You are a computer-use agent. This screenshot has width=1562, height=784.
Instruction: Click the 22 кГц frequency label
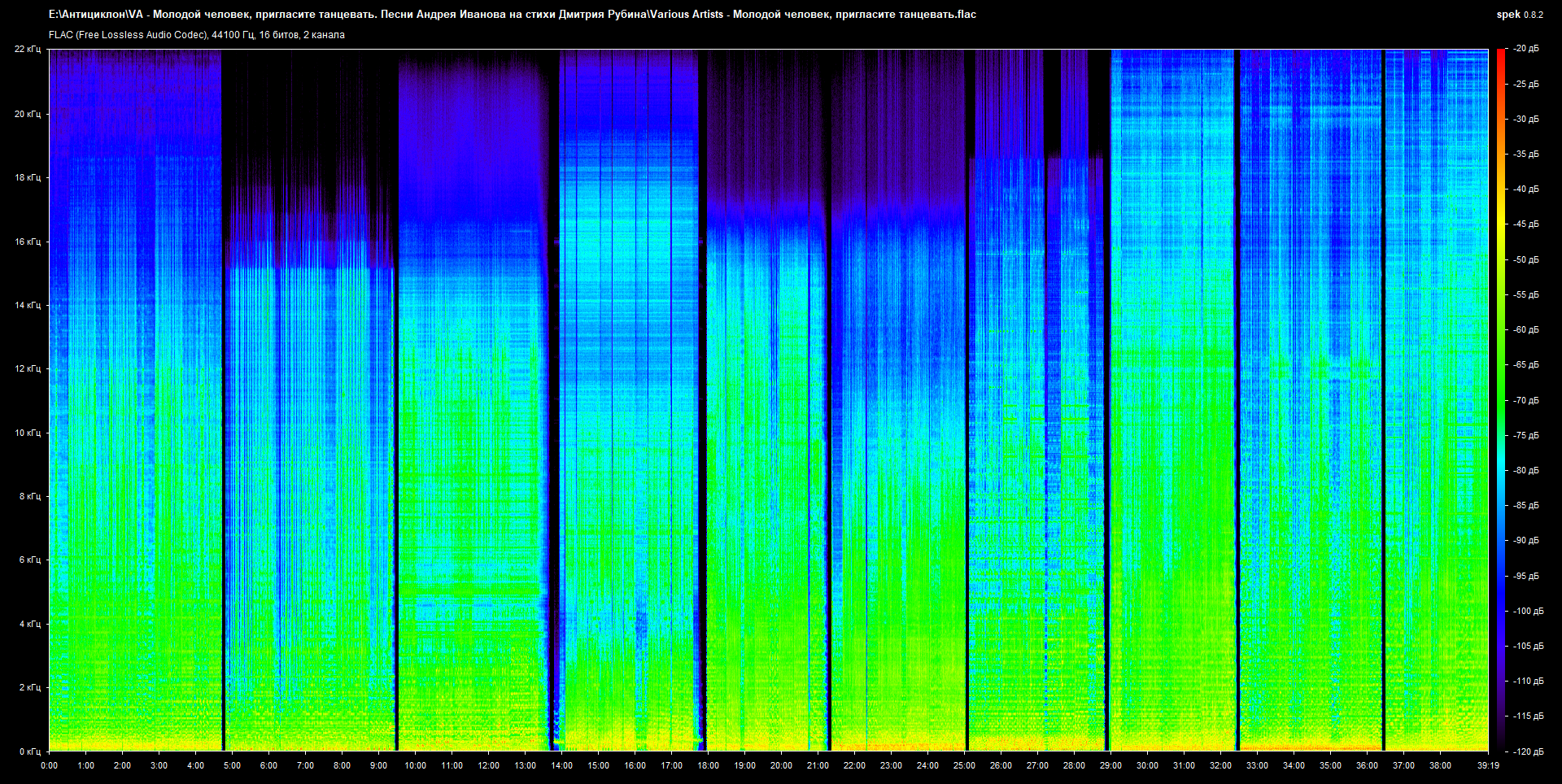27,50
